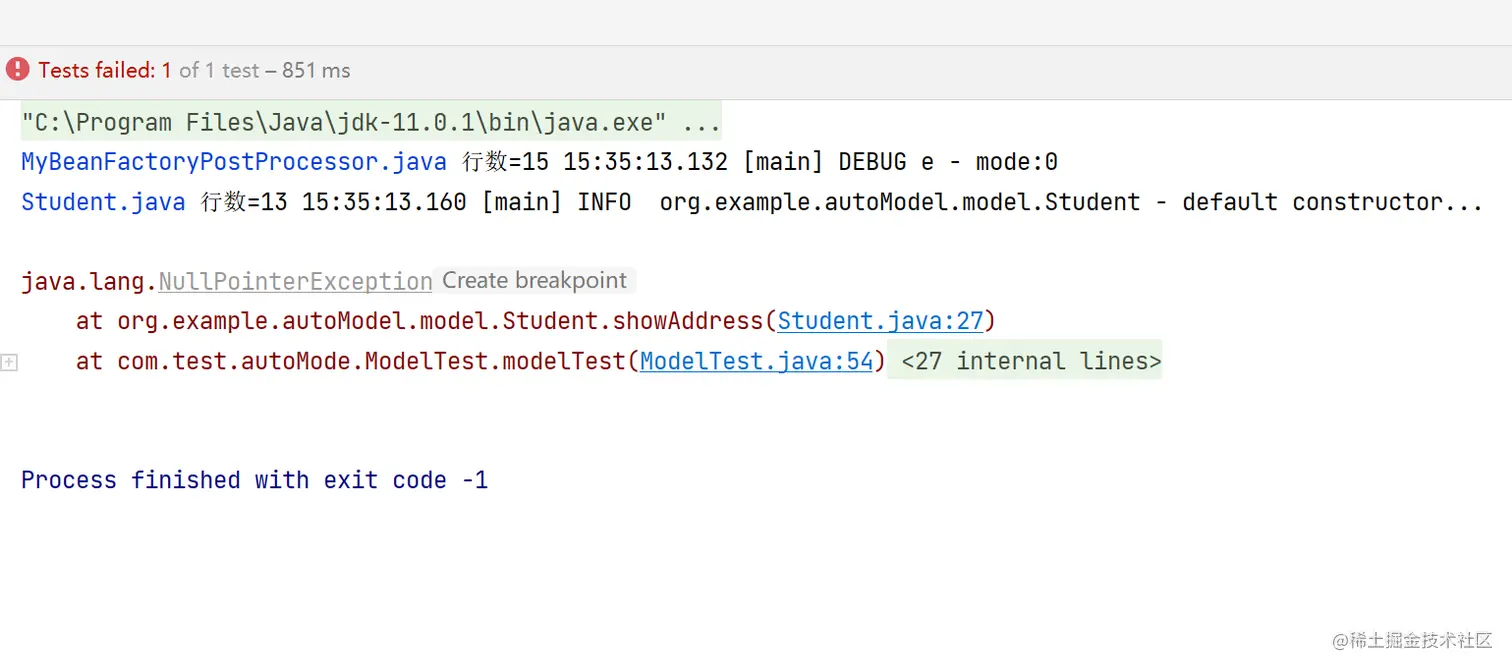Click the "DEBUG e - mode:0" log text
Screen dimensions: 1512x670
948,162
